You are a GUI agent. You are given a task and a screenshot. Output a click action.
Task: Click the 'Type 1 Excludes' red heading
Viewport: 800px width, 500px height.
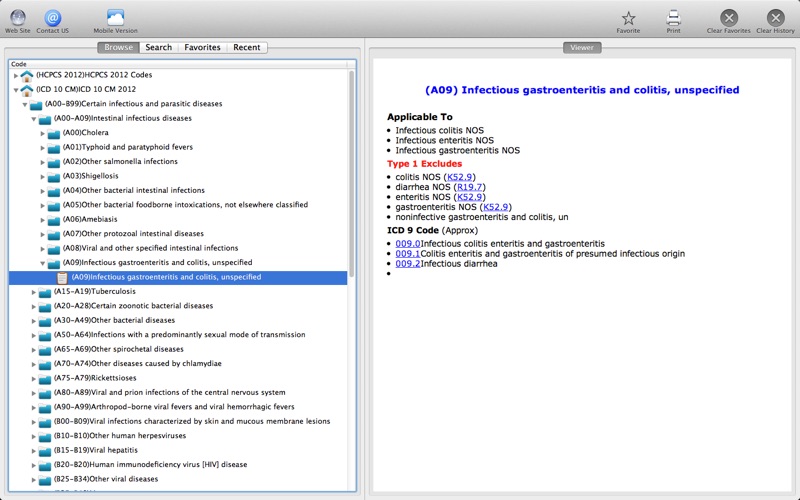424,164
